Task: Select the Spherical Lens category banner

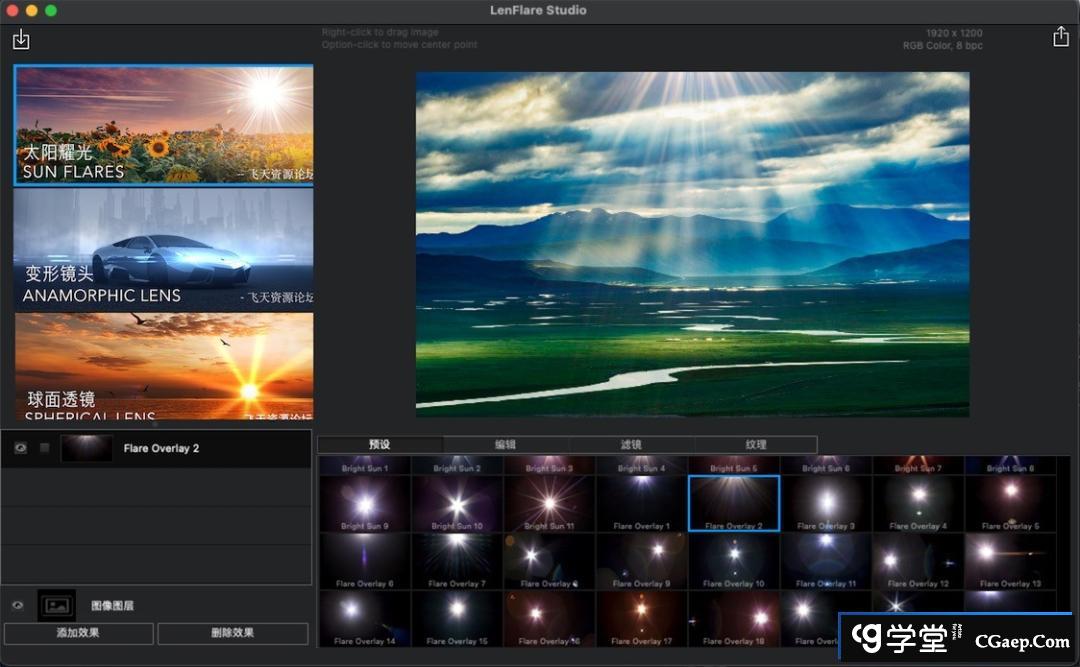Action: [x=163, y=366]
